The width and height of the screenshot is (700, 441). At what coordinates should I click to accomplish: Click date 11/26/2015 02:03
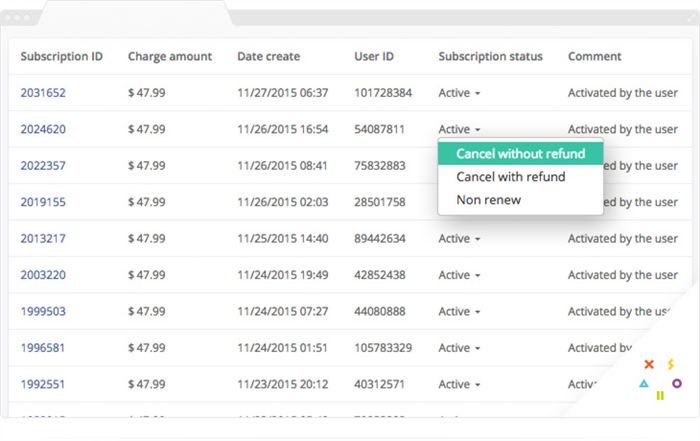(283, 202)
